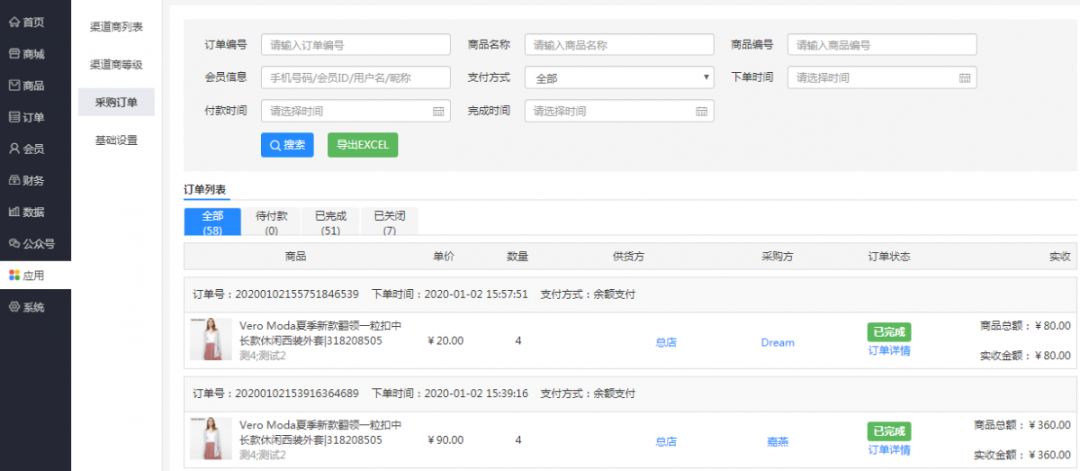The width and height of the screenshot is (1080, 471).
Task: Click 已完成 badge in ¥80.00 order
Action: pos(889,332)
